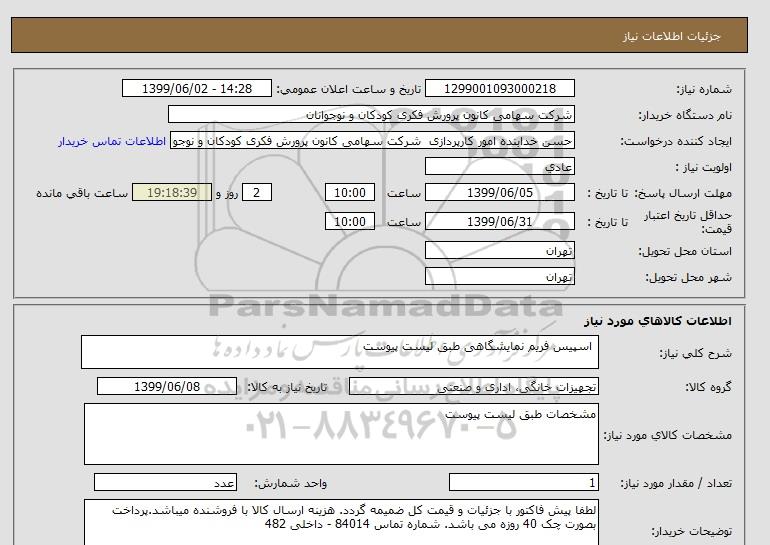This screenshot has width=770, height=545.
Task: Click the quantity field showing 1
Action: [523, 482]
